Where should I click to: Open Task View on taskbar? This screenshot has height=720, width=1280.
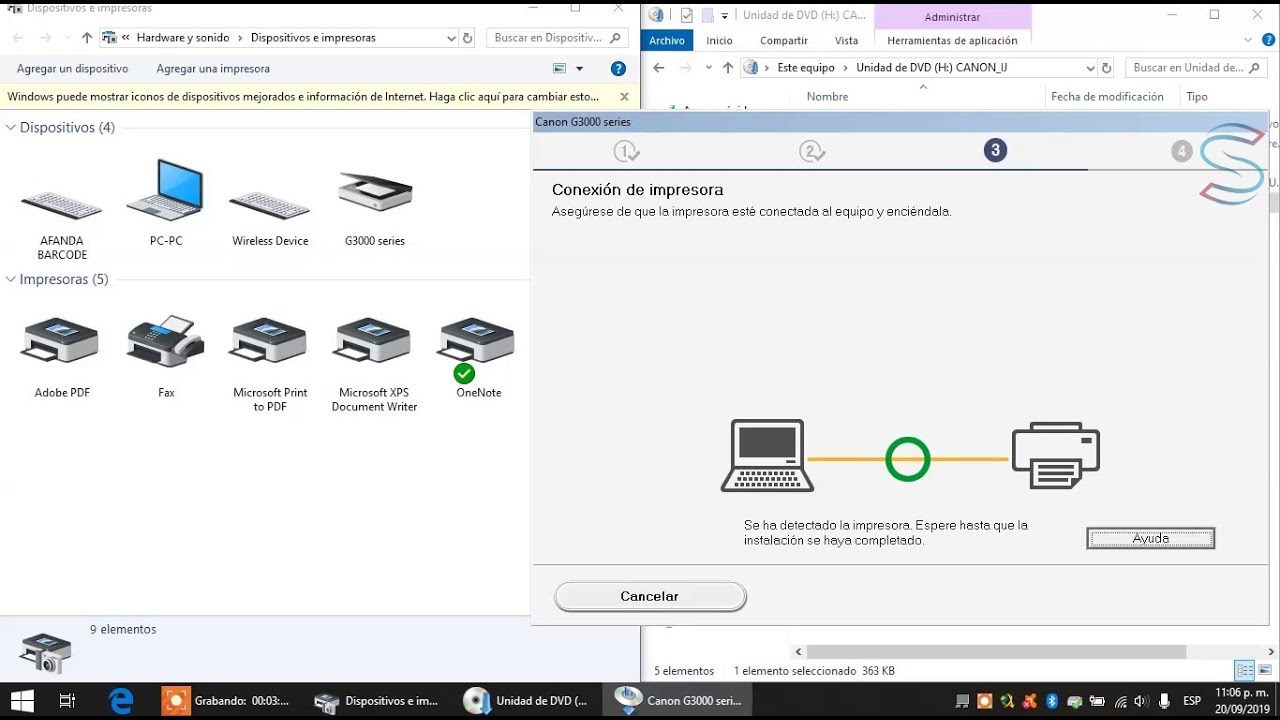pos(67,701)
